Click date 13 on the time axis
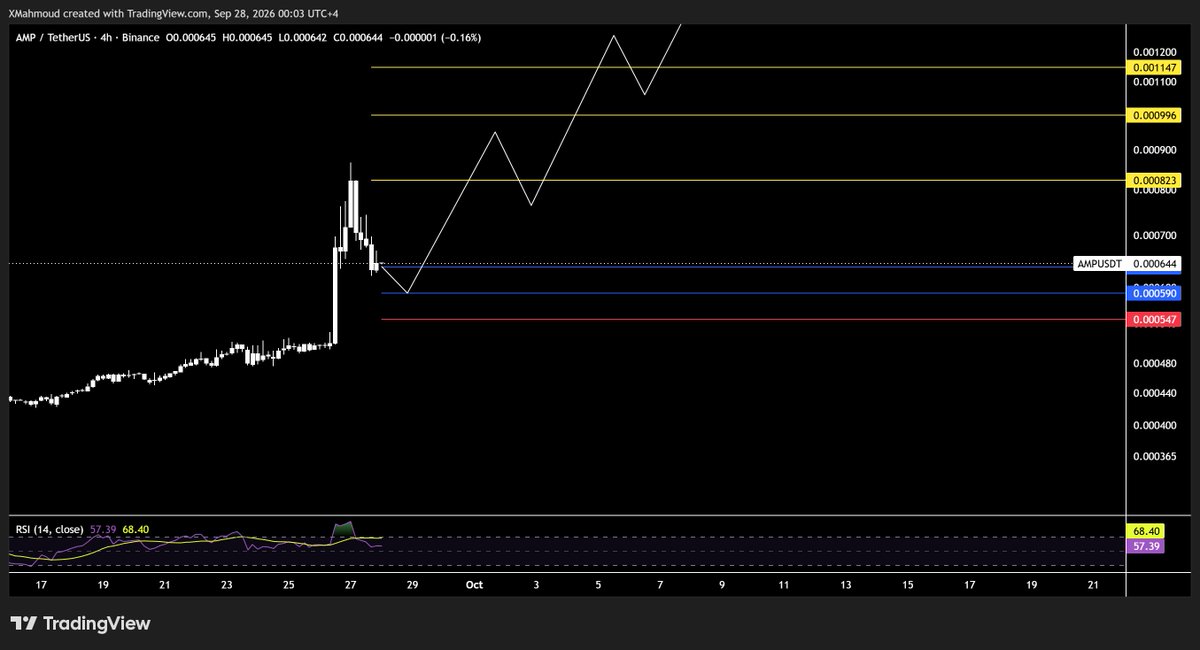This screenshot has width=1200, height=650. pos(846,584)
